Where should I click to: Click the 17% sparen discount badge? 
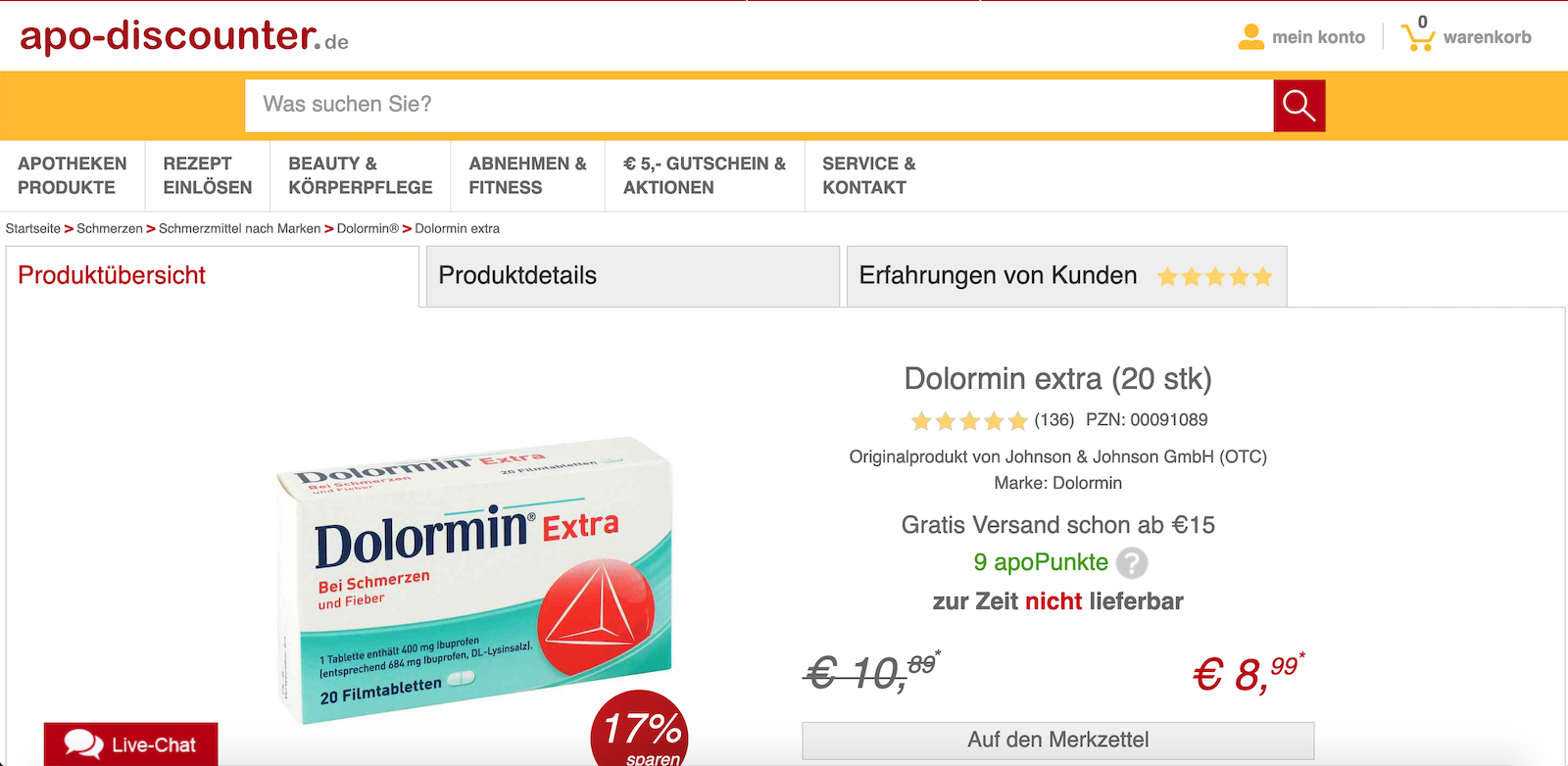(640, 730)
